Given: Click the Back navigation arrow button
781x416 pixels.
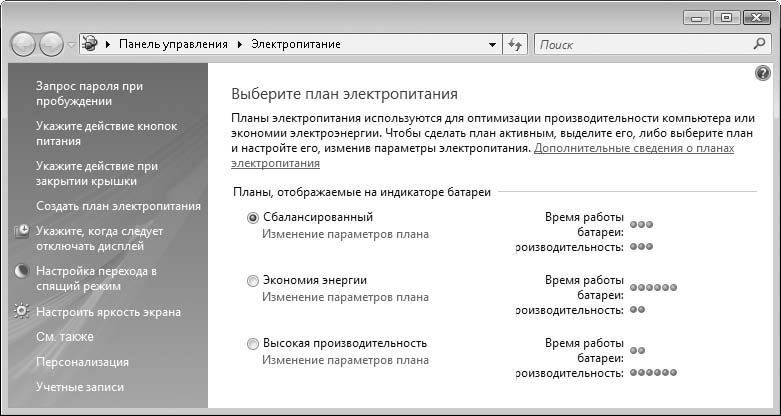Looking at the screenshot, I should (x=23, y=44).
